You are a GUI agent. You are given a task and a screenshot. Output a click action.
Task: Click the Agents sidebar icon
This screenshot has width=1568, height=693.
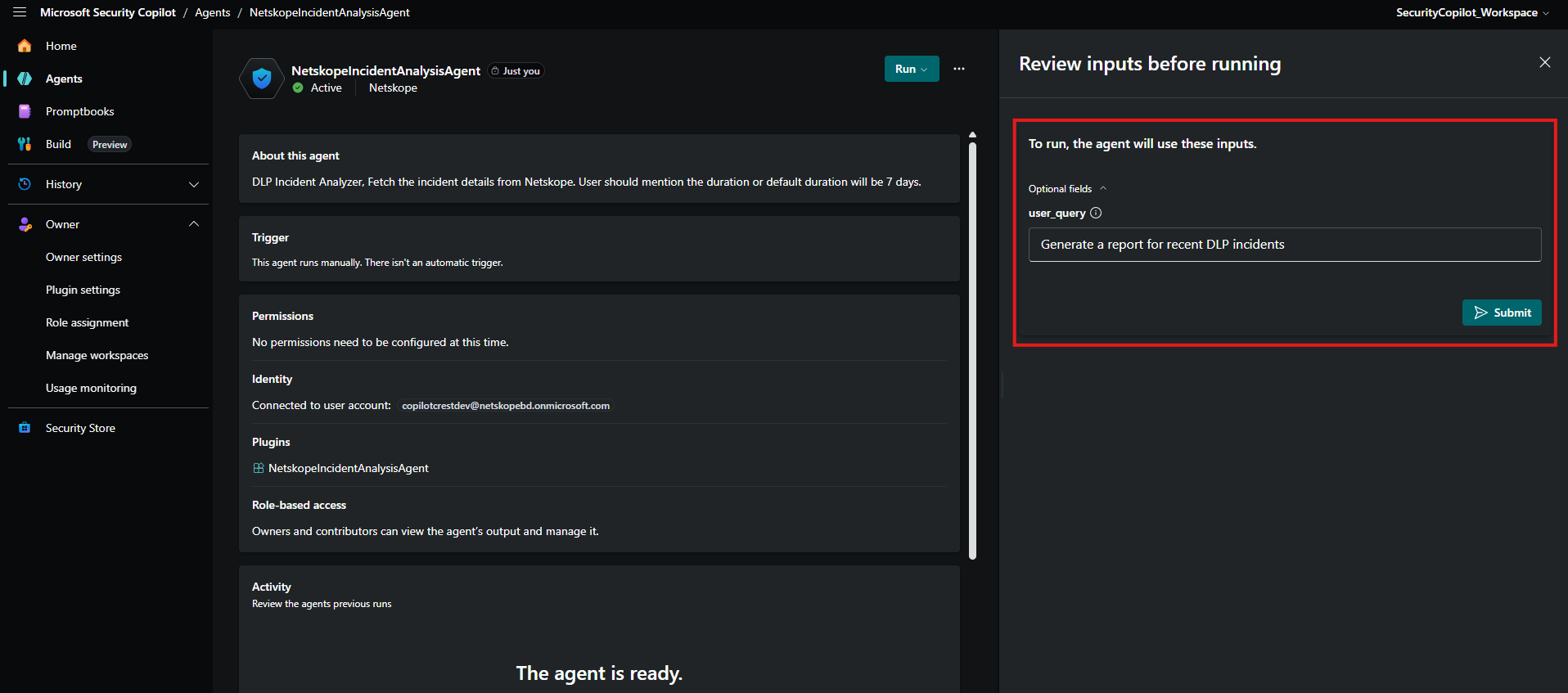[x=25, y=79]
